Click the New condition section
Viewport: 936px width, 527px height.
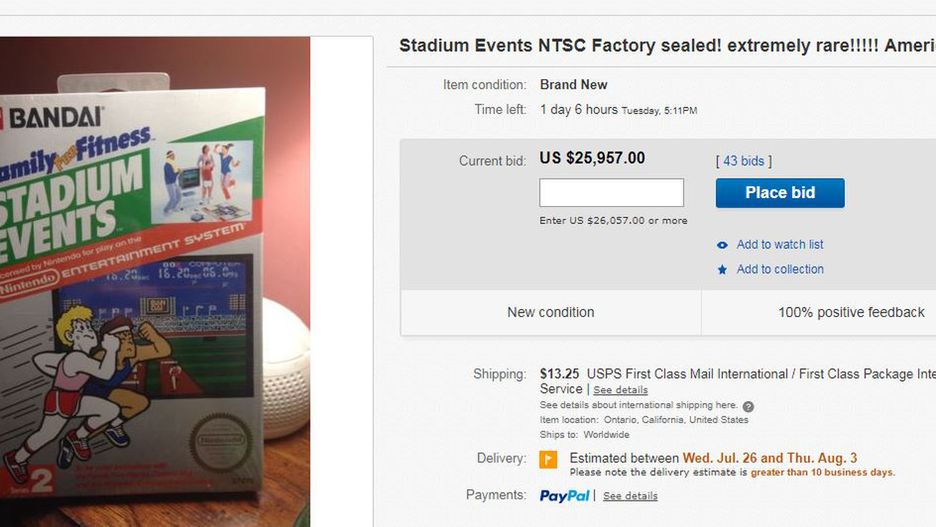tap(550, 313)
